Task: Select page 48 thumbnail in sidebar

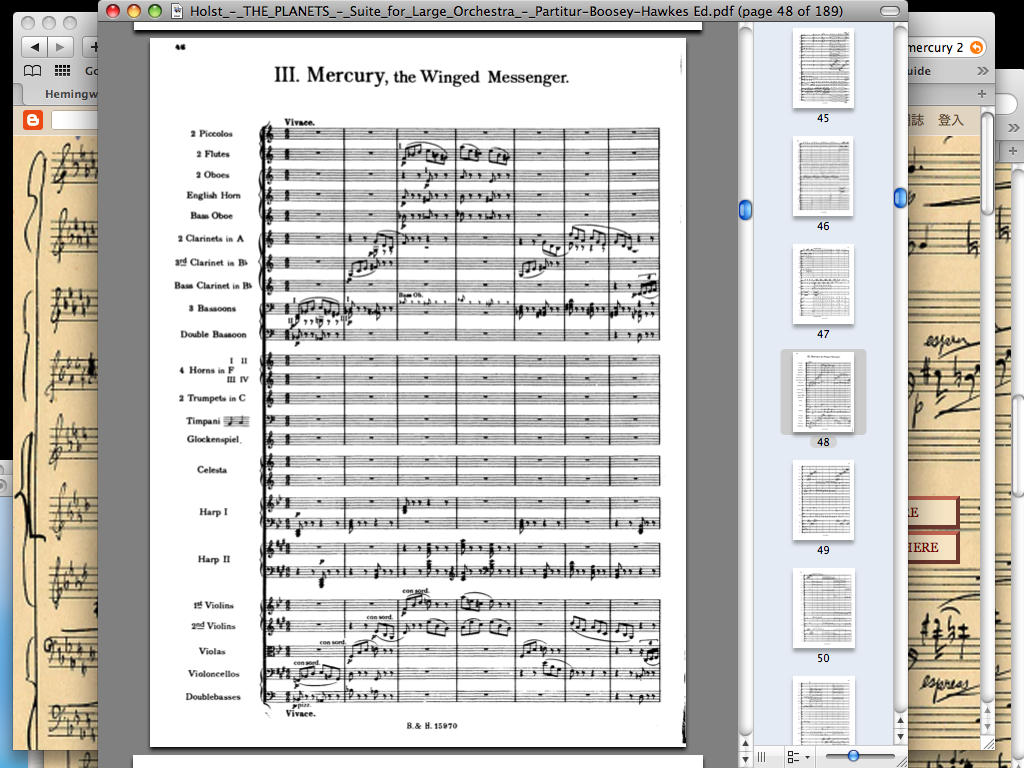Action: tap(823, 392)
